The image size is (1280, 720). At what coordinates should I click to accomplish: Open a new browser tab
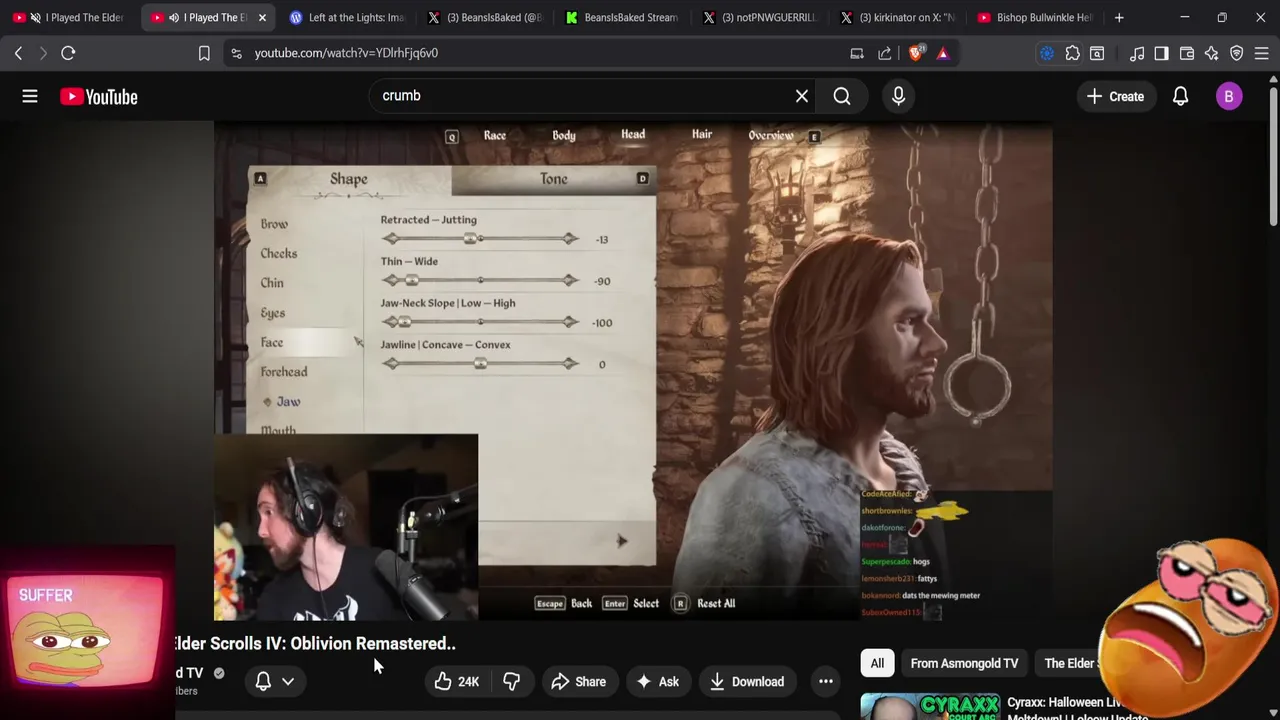(1119, 17)
